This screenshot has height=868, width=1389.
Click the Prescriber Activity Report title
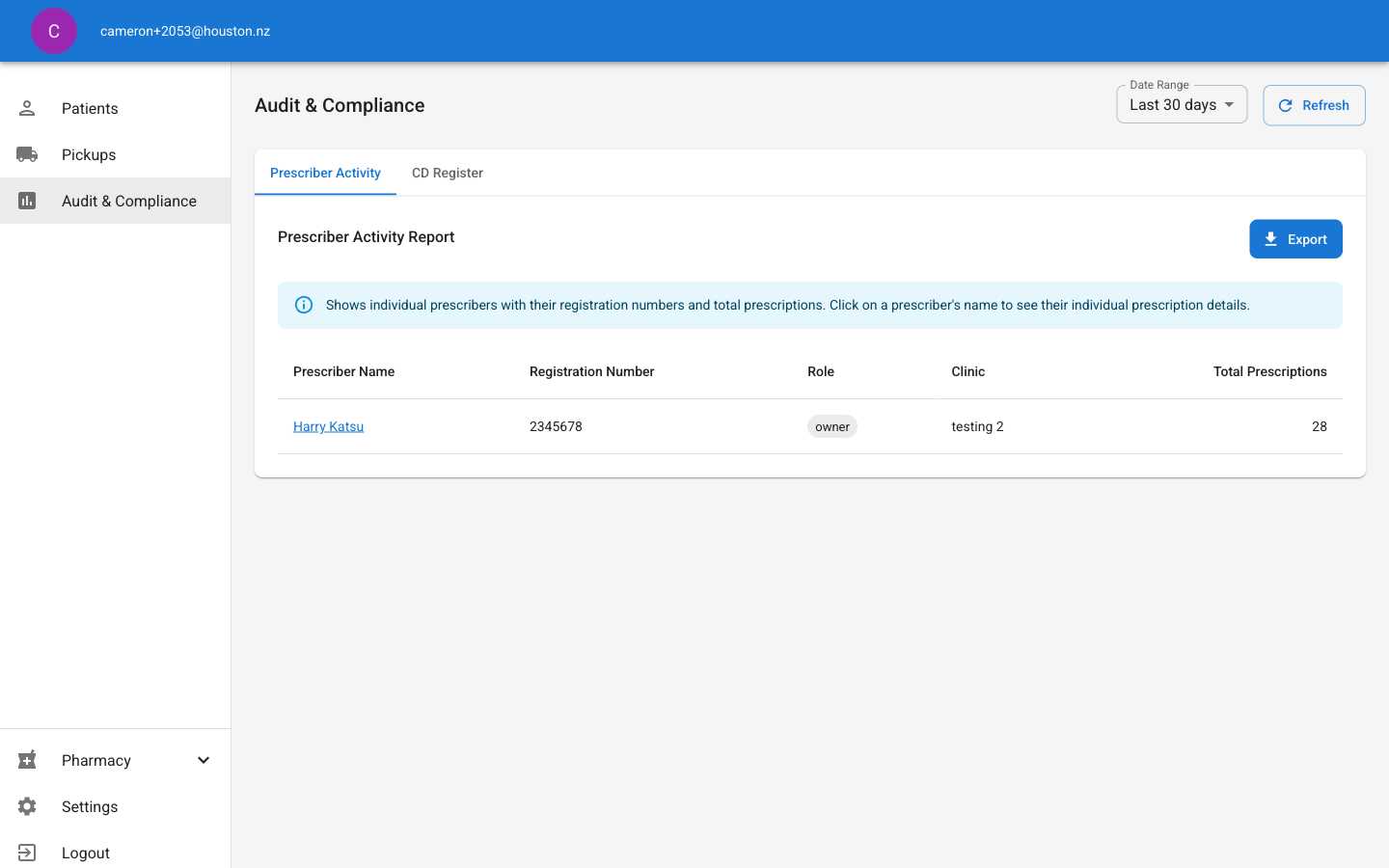tap(366, 236)
